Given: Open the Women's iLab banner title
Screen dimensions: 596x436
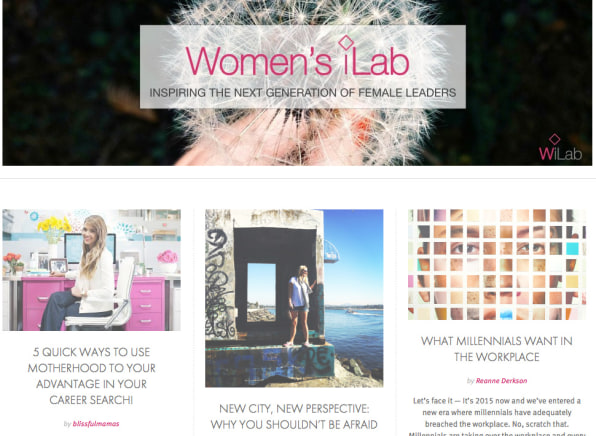Looking at the screenshot, I should (x=297, y=58).
